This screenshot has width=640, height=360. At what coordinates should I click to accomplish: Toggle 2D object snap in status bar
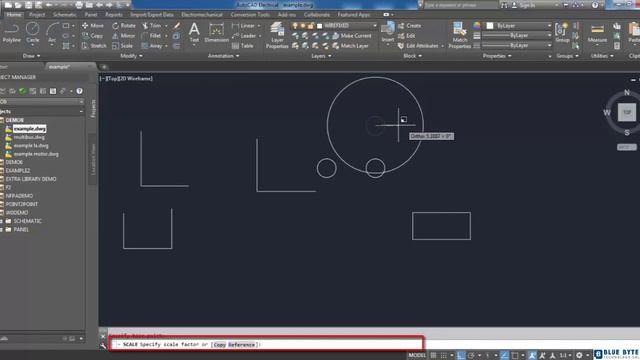pos(515,356)
